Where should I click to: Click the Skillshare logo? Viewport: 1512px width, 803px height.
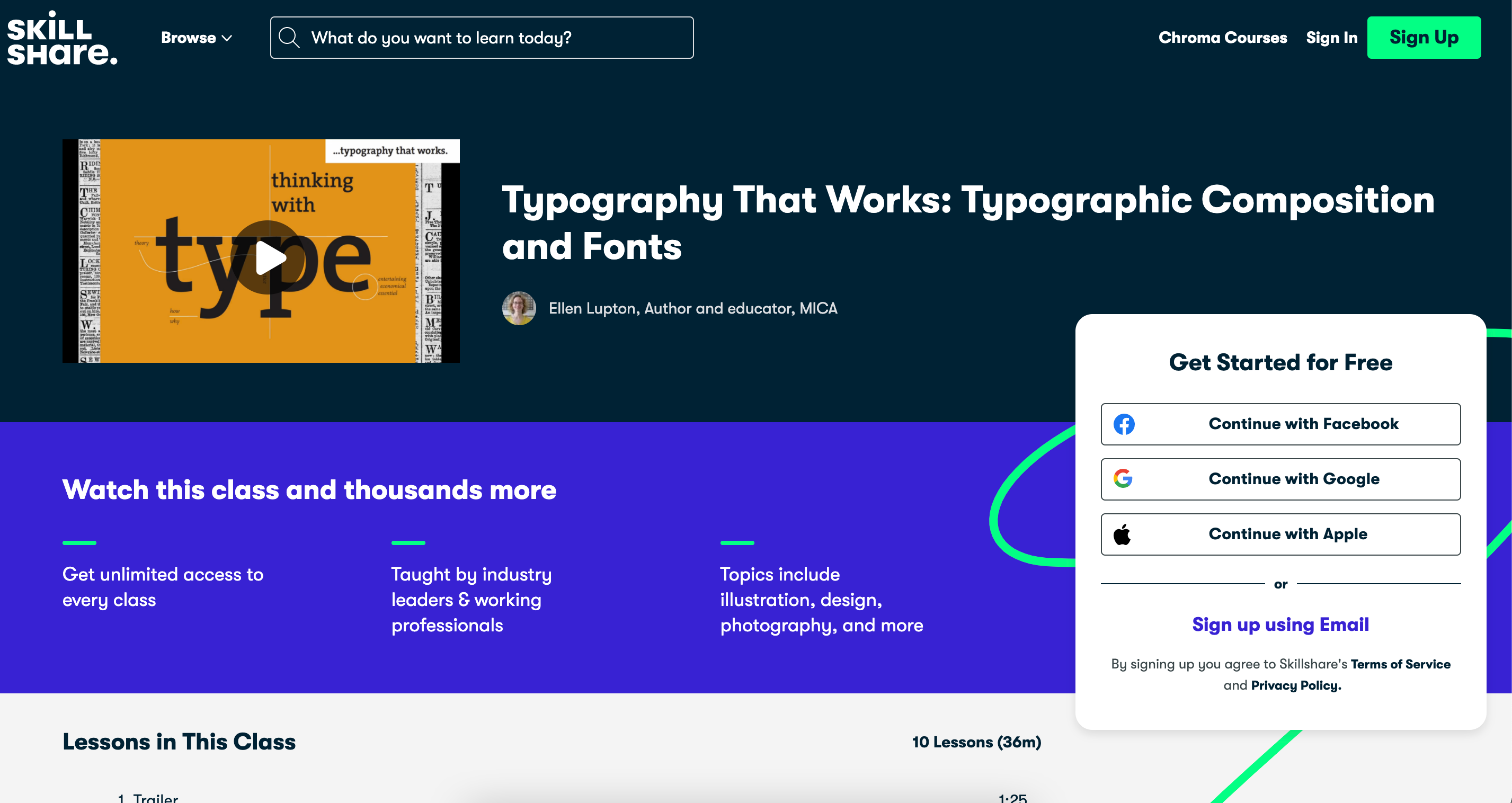(x=62, y=38)
